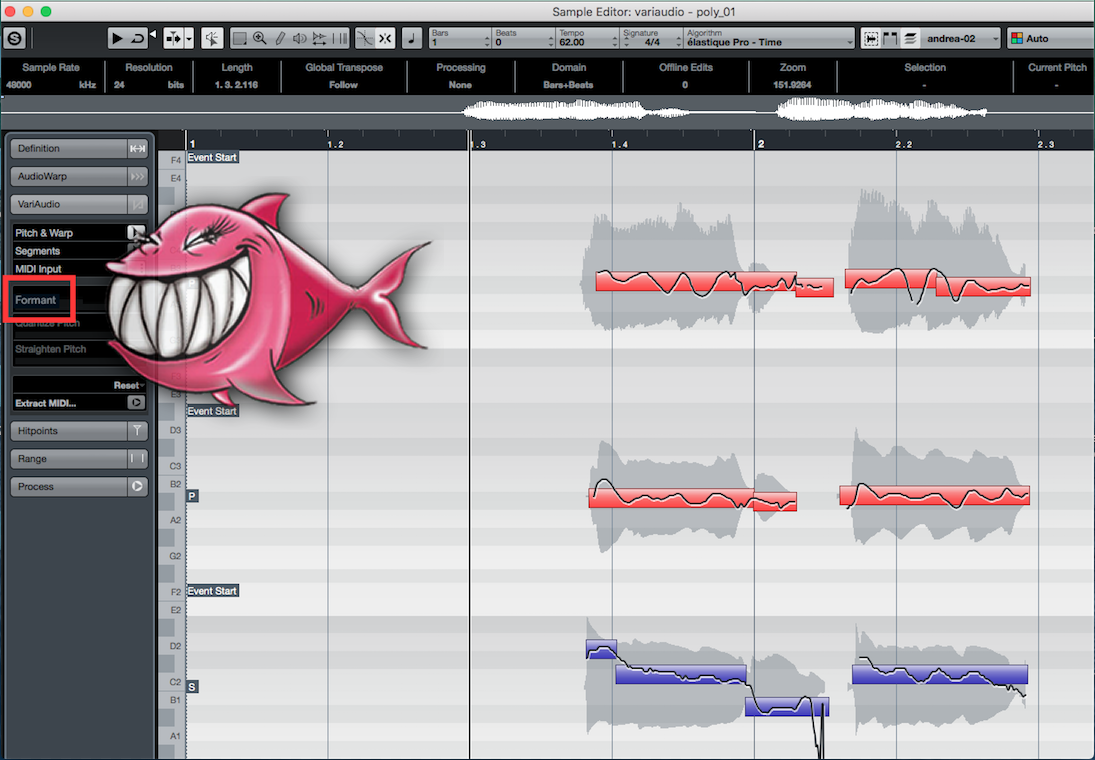Click the Definition tab arrows icon

(x=138, y=148)
